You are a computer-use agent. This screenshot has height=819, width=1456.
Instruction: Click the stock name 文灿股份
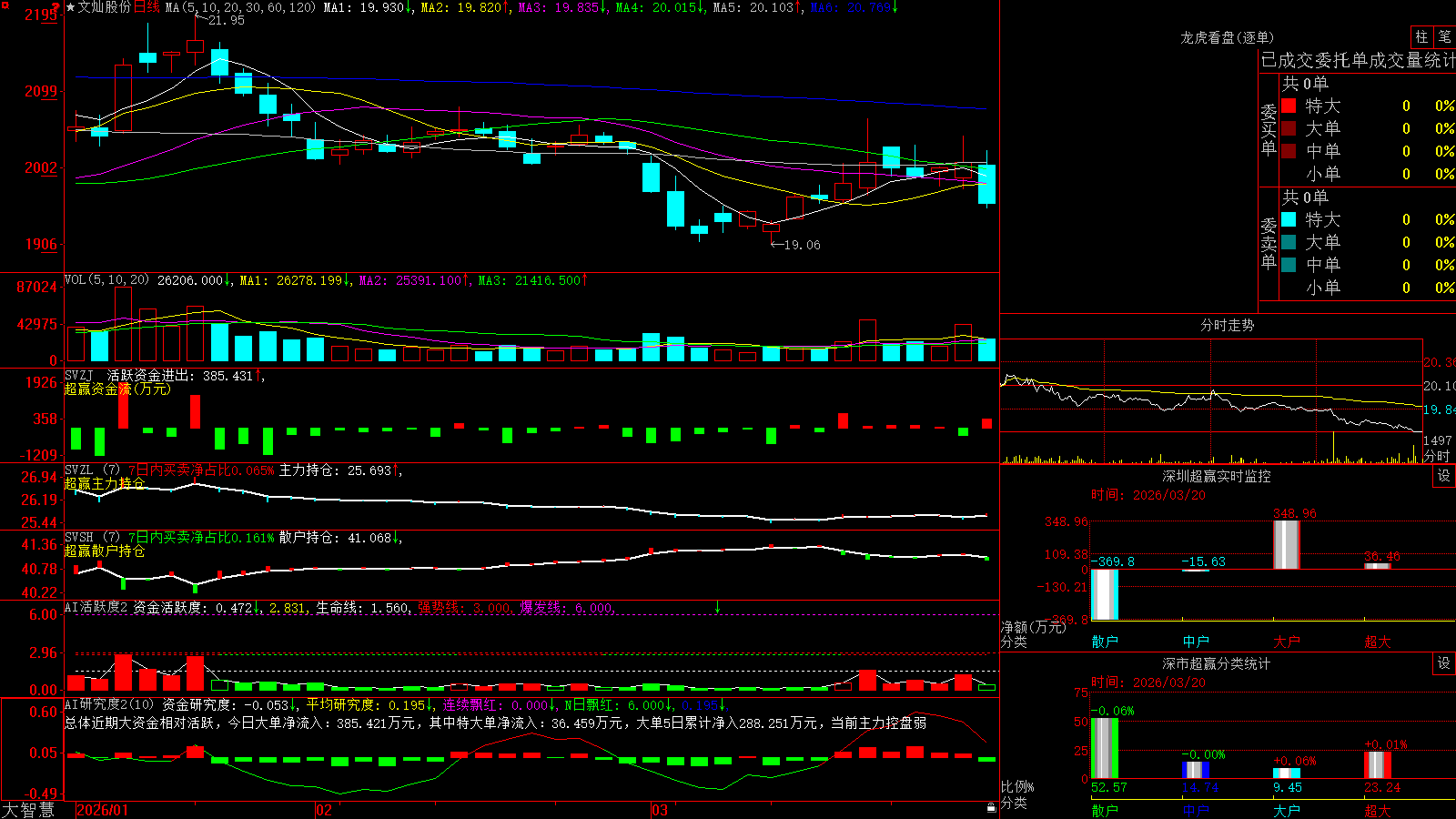[x=105, y=7]
